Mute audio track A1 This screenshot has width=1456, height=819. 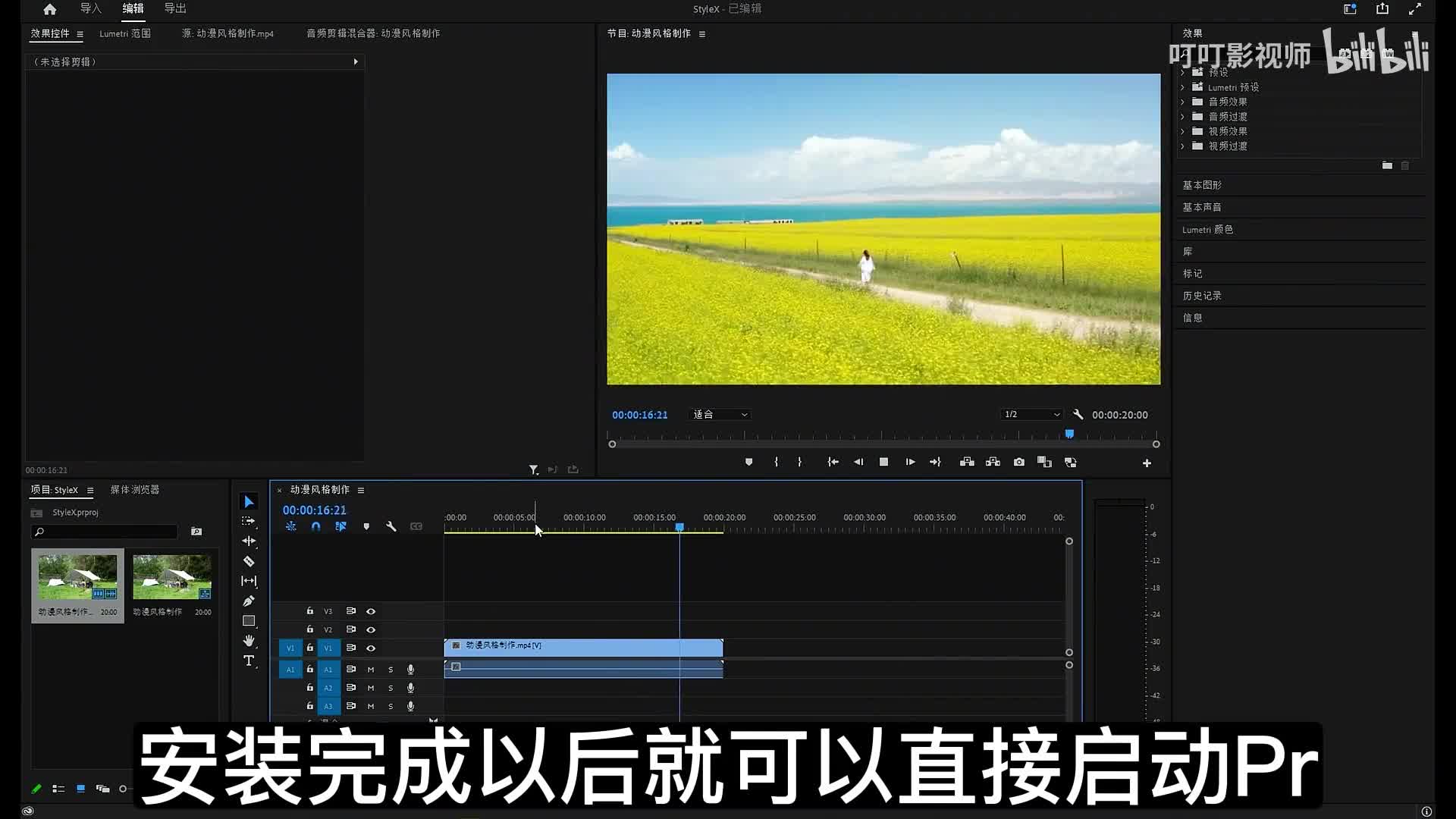371,670
